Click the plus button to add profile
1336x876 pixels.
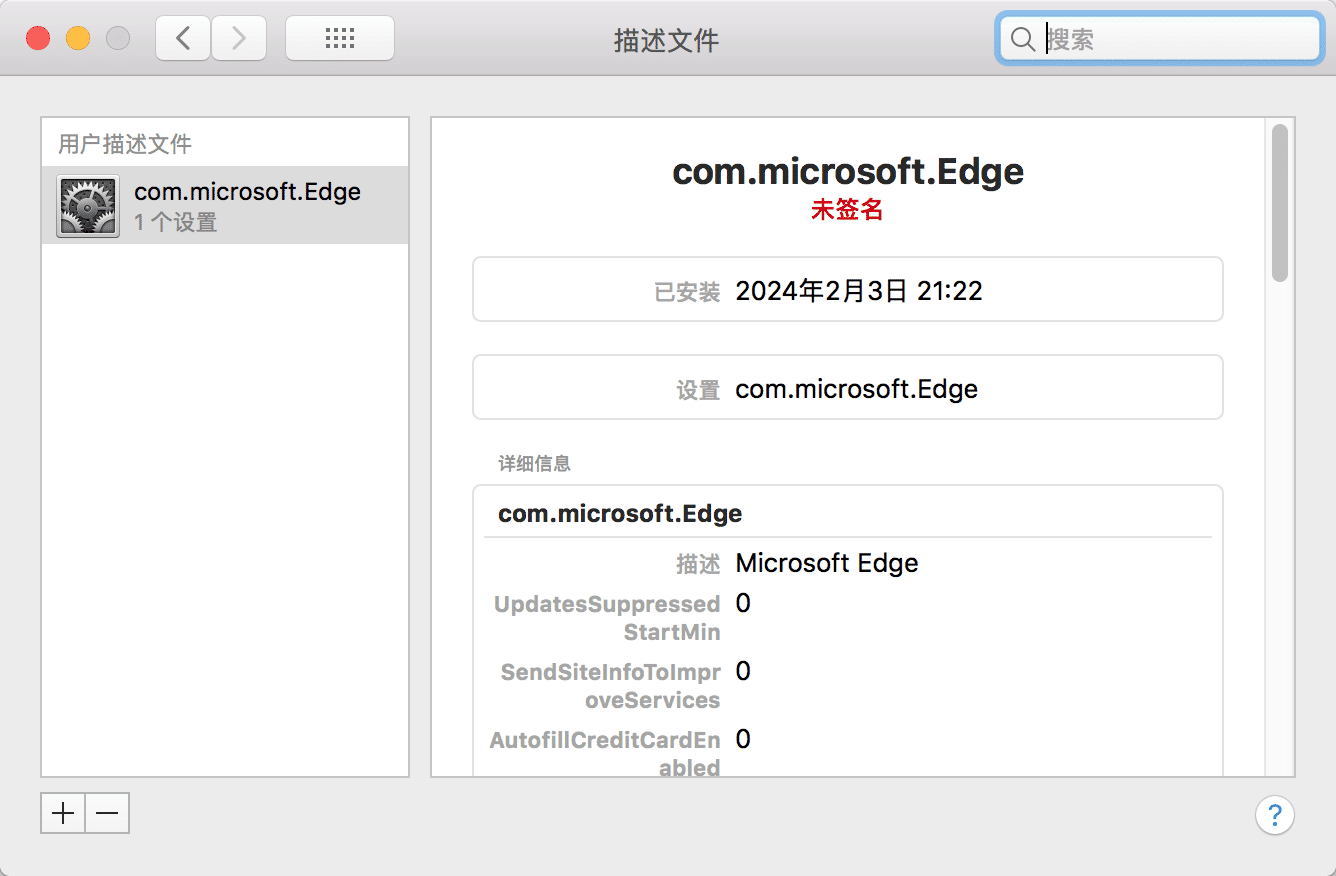pos(63,814)
